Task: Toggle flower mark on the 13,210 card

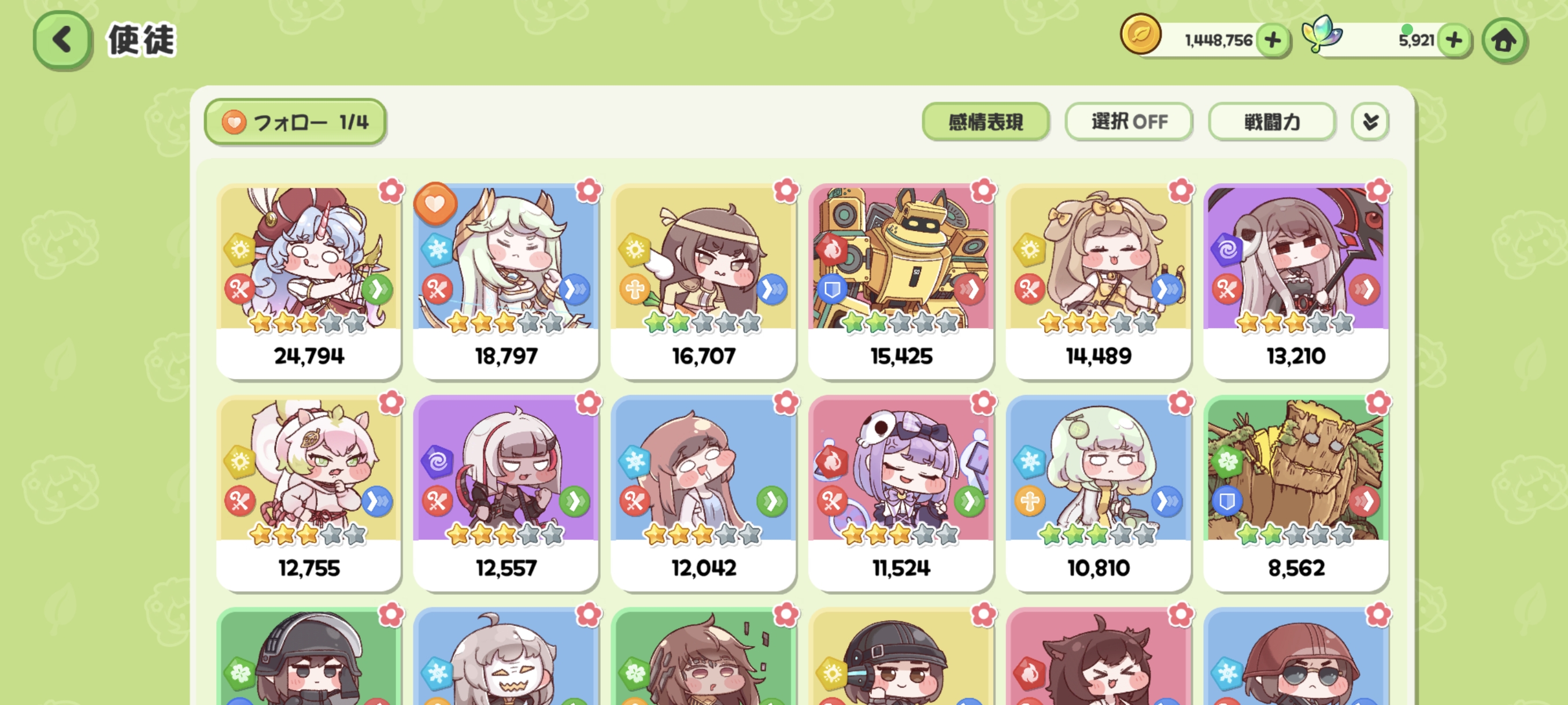Action: pos(1378,190)
